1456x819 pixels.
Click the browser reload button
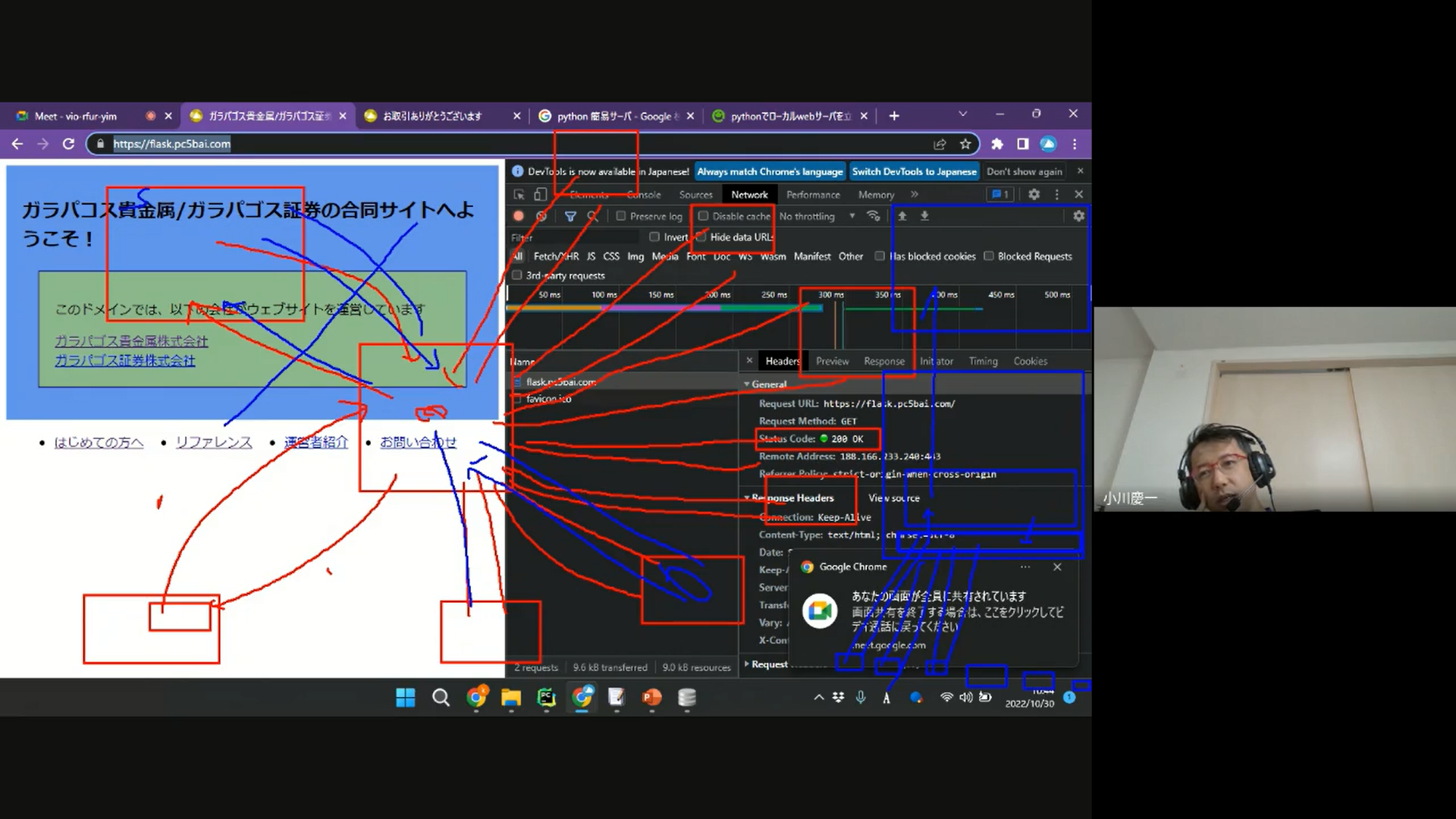68,144
